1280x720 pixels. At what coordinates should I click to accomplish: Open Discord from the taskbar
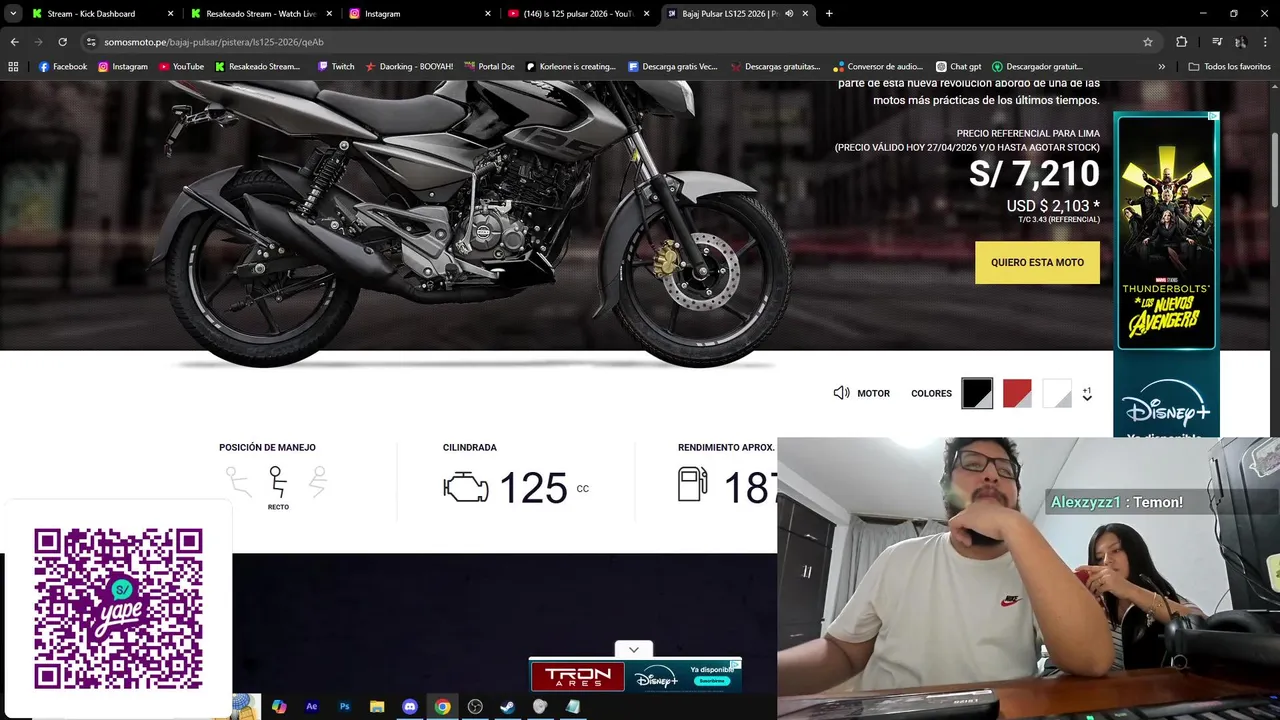[410, 706]
